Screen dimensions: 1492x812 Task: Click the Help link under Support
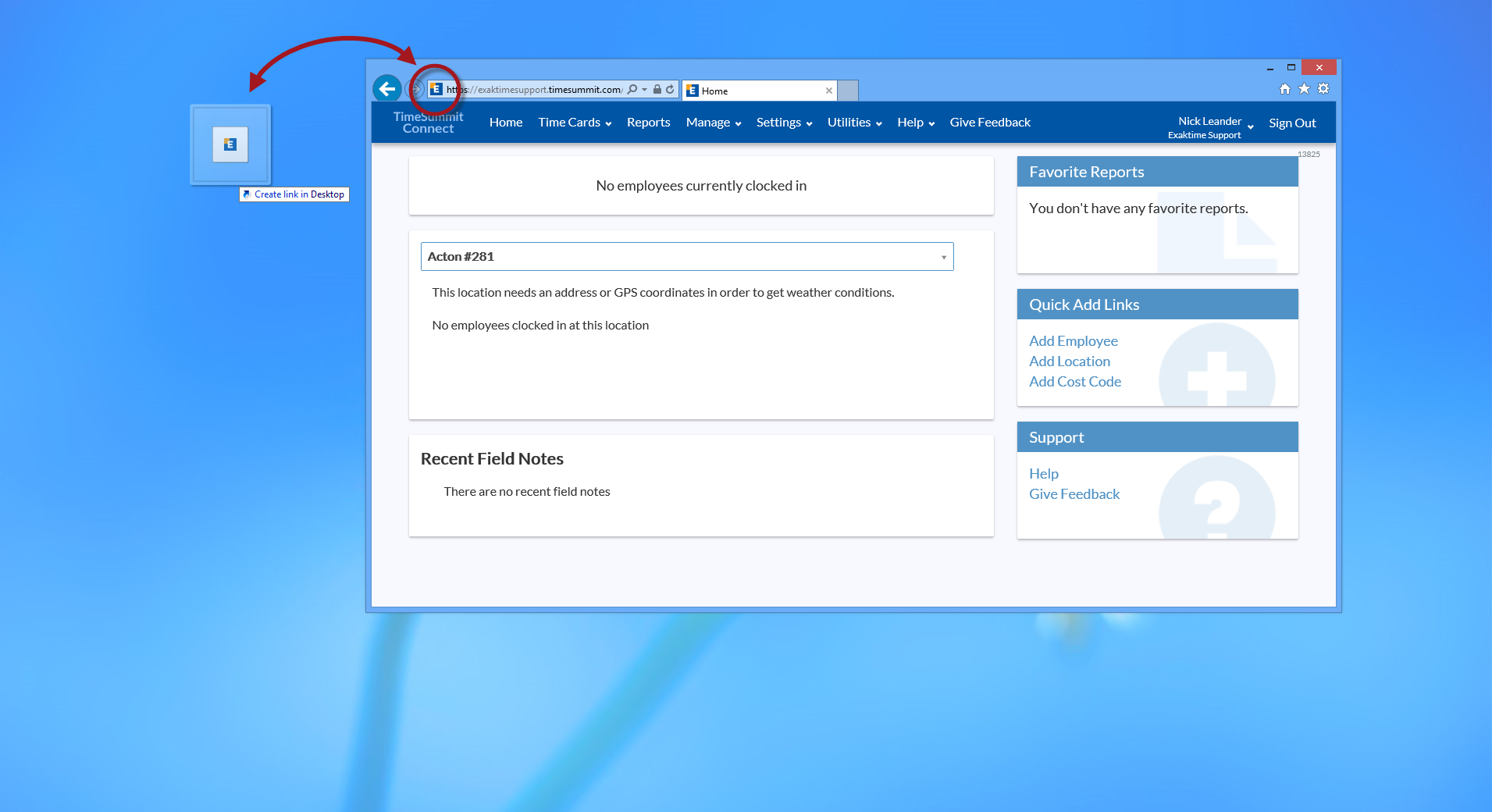pos(1043,474)
